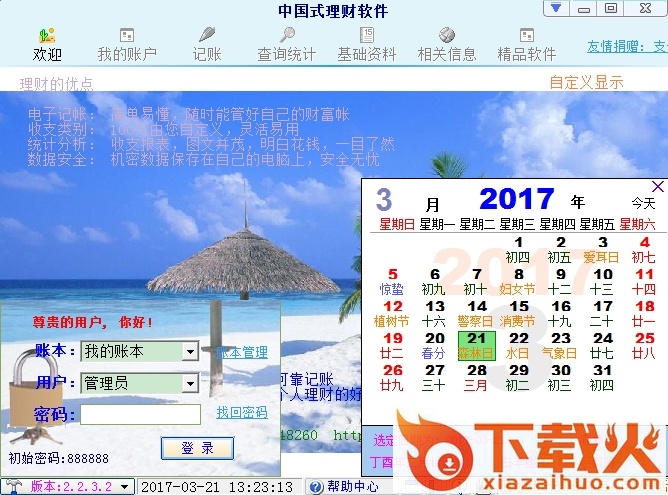Select March 12 植树节 in calendar

point(392,314)
